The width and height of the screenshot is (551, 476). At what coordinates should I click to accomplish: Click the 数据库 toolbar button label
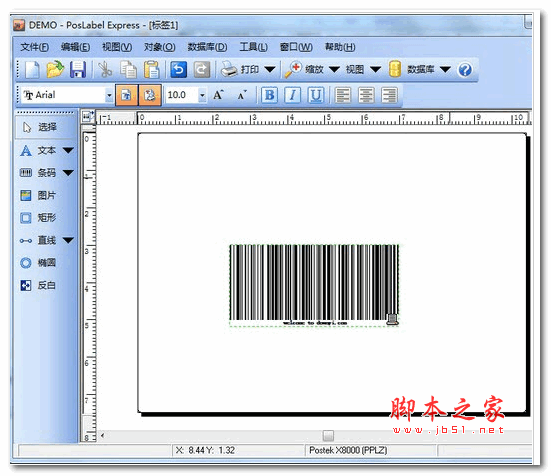(421, 70)
